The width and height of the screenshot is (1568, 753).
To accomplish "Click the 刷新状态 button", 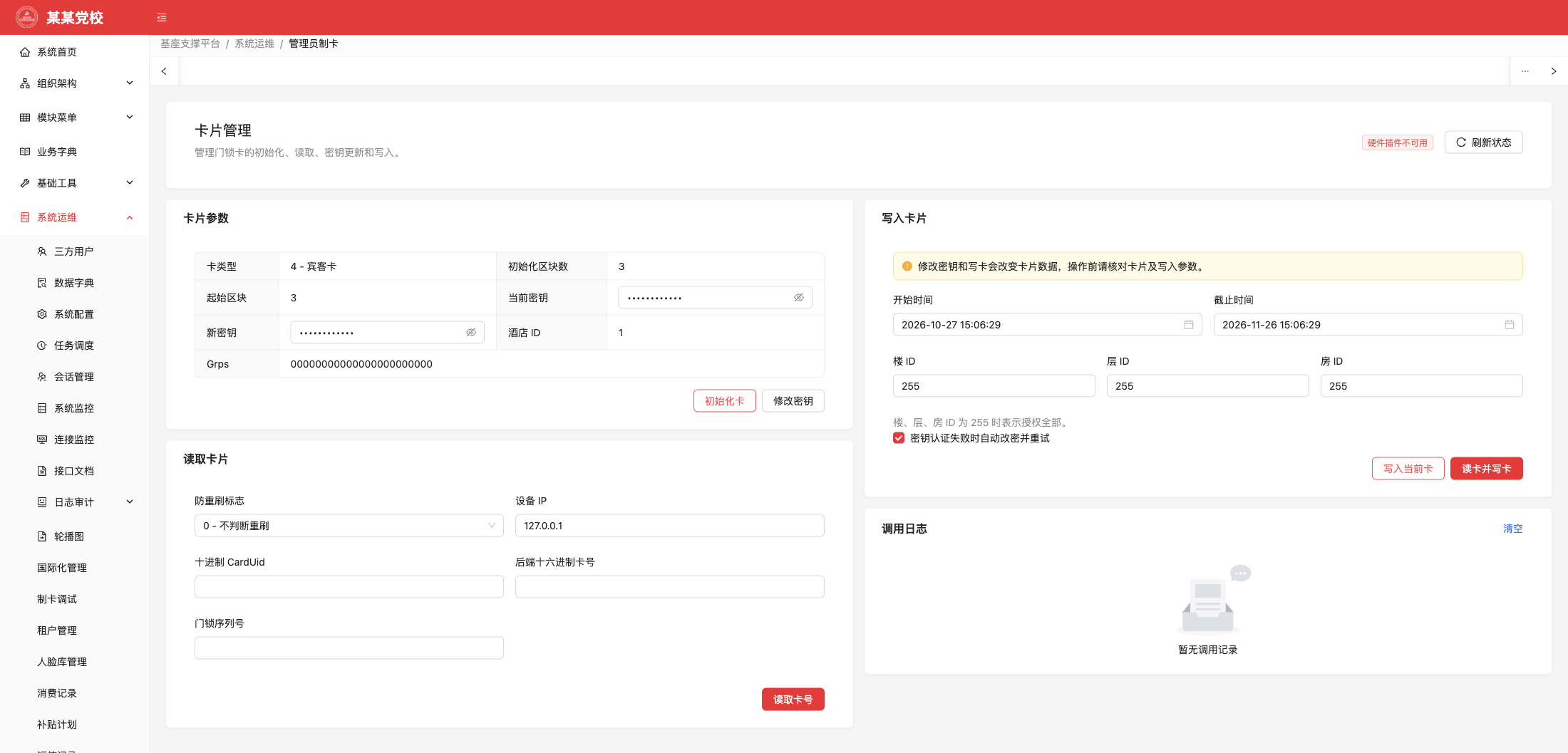I will (1484, 142).
